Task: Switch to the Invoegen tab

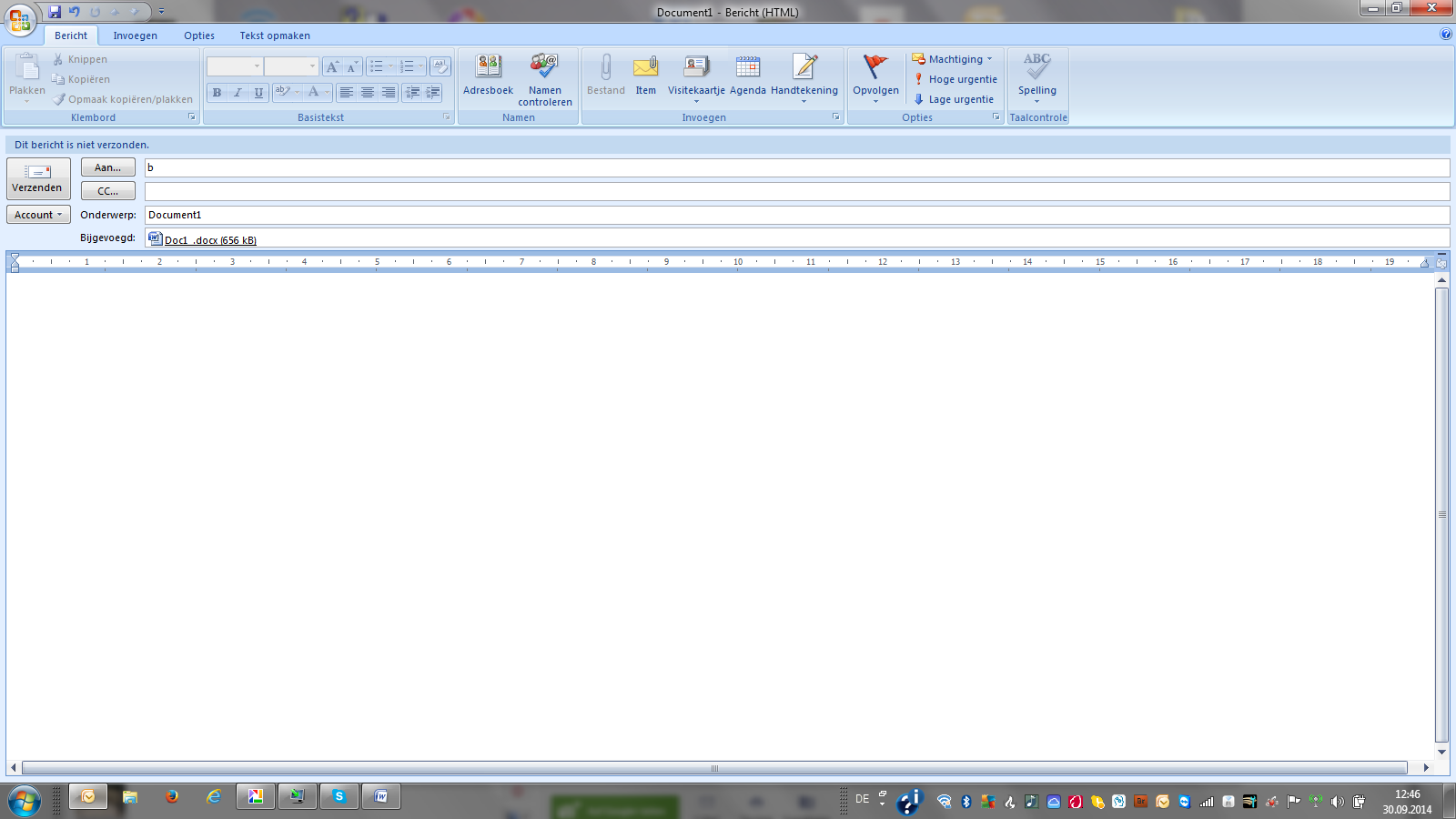Action: click(135, 35)
